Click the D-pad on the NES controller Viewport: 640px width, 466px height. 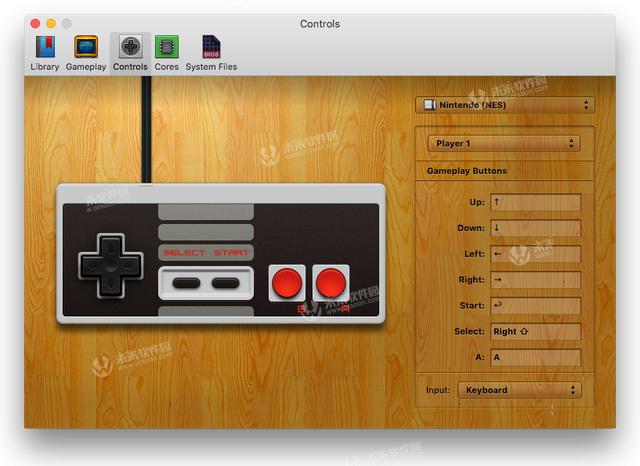[x=111, y=267]
